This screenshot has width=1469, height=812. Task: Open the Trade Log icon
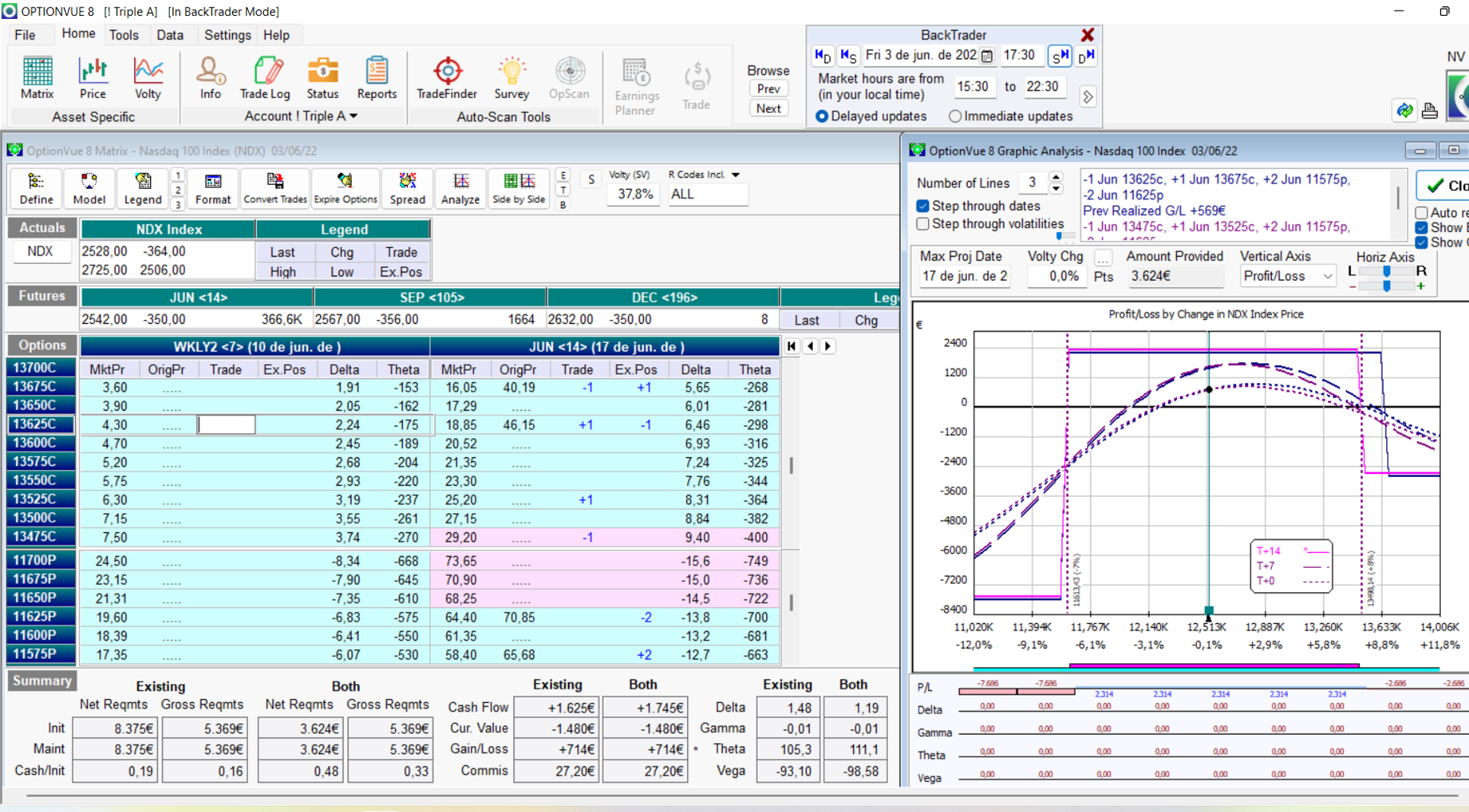click(265, 78)
